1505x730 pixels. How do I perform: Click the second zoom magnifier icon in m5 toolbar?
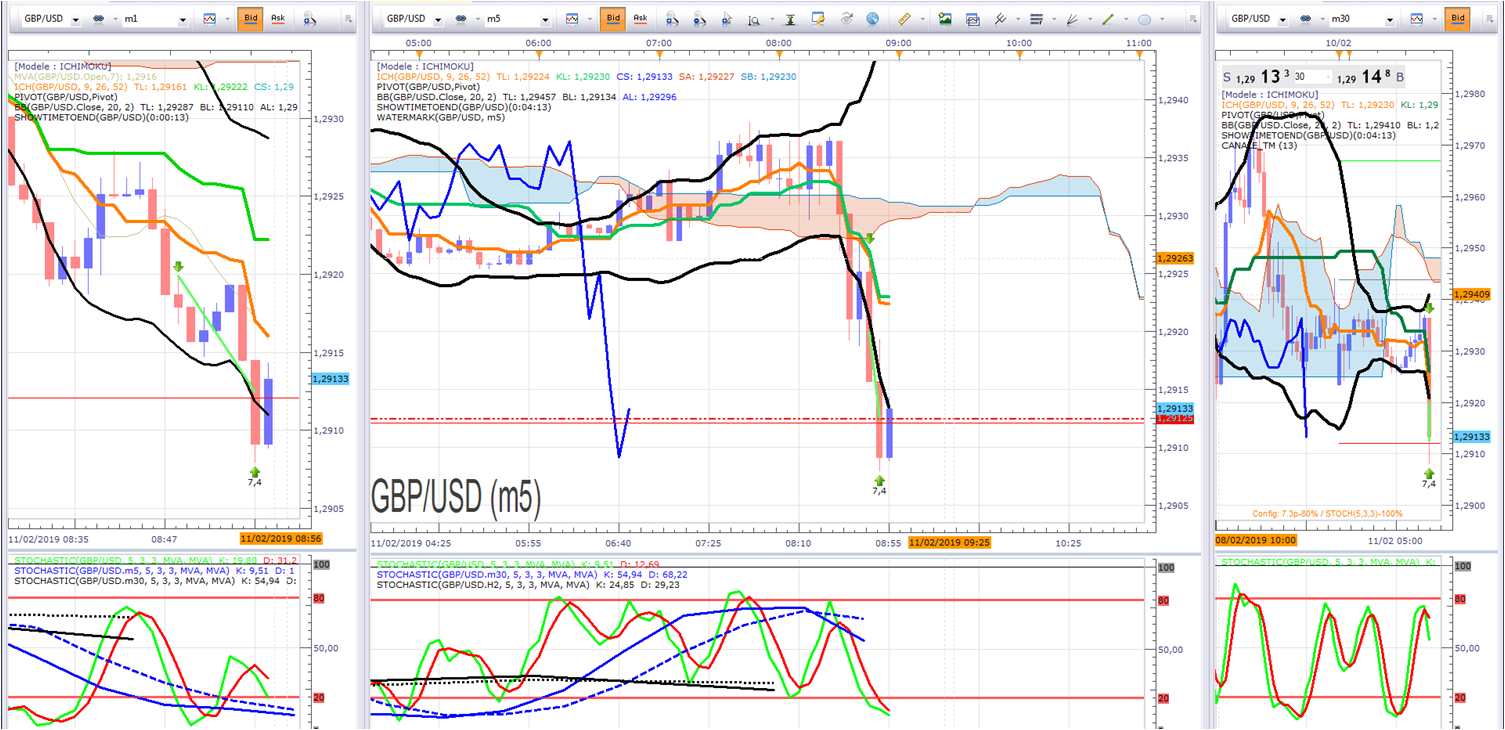700,19
